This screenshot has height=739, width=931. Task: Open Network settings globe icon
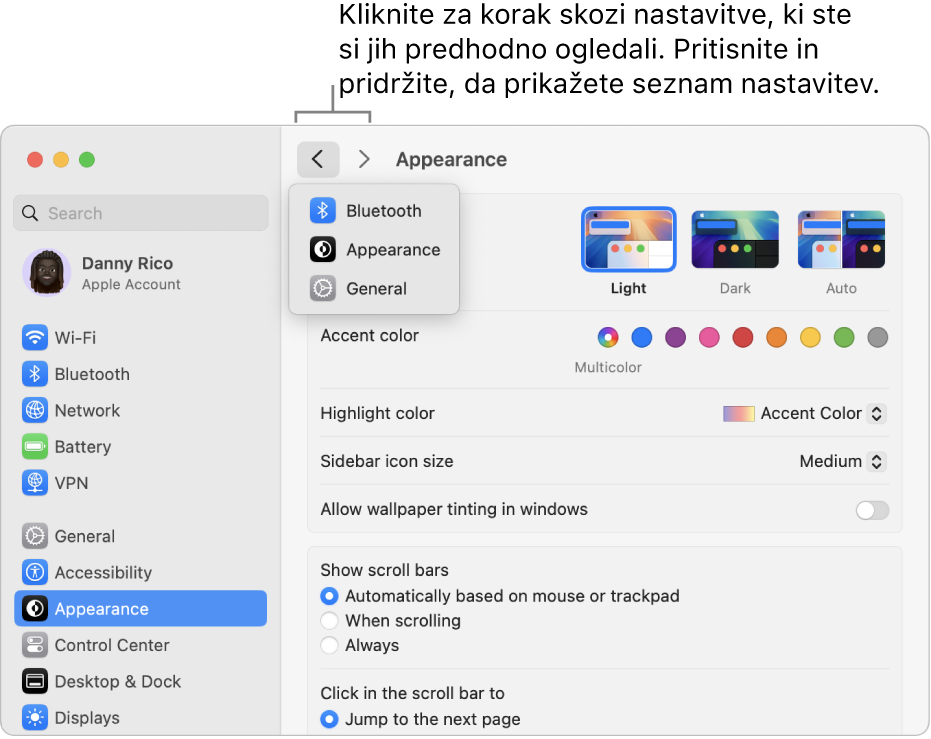click(x=35, y=410)
